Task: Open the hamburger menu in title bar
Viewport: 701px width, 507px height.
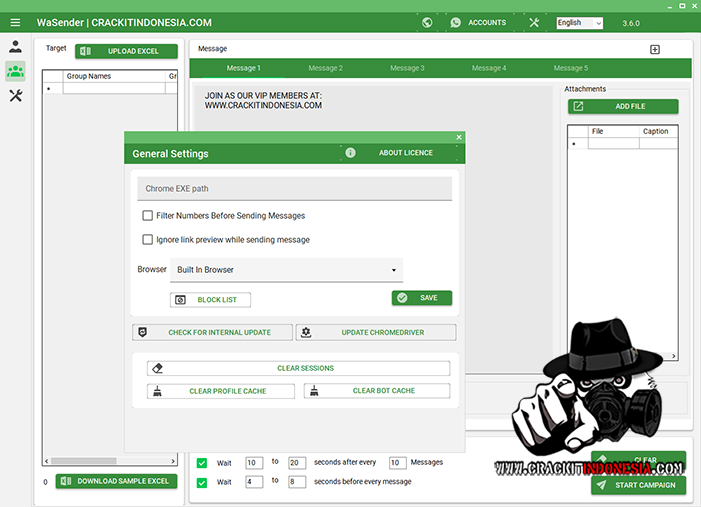Action: 15,22
